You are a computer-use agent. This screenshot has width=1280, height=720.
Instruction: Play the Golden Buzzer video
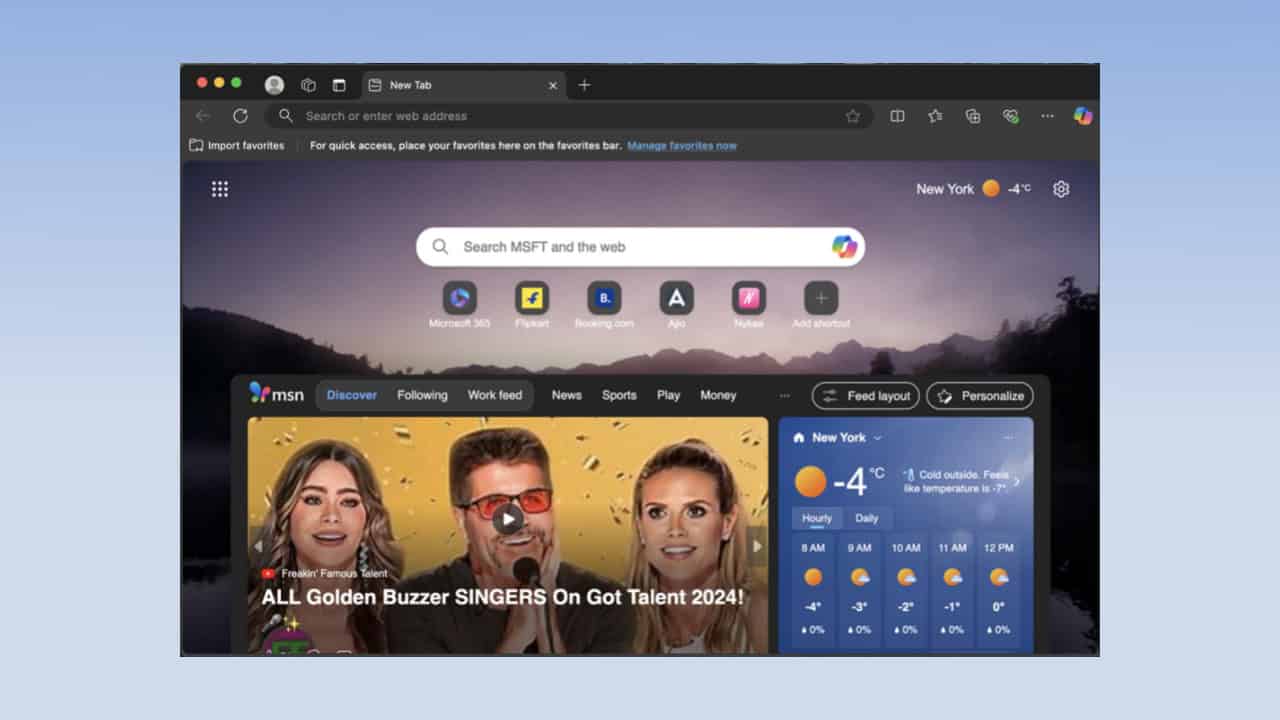508,518
